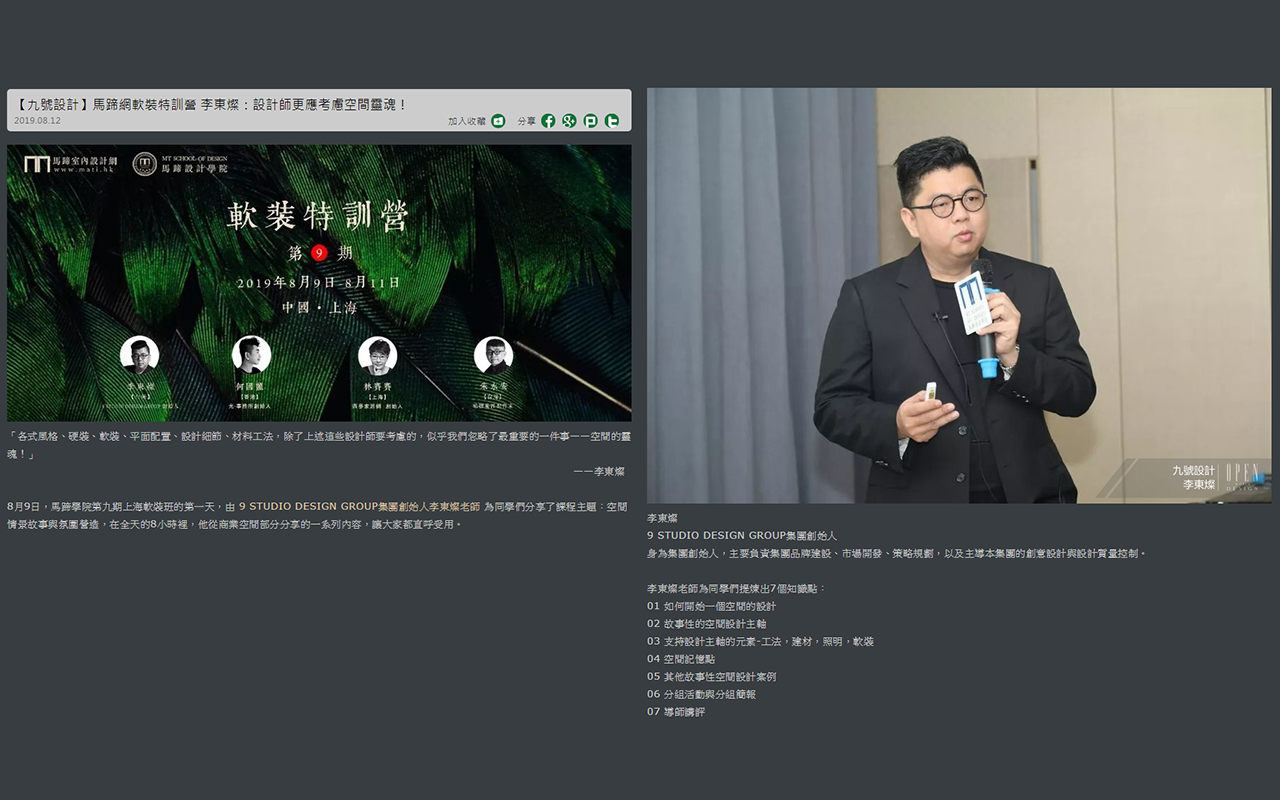Screen dimensions: 1280x800
Task: Select 何國鑑's circular portrait in banner
Action: pos(251,355)
